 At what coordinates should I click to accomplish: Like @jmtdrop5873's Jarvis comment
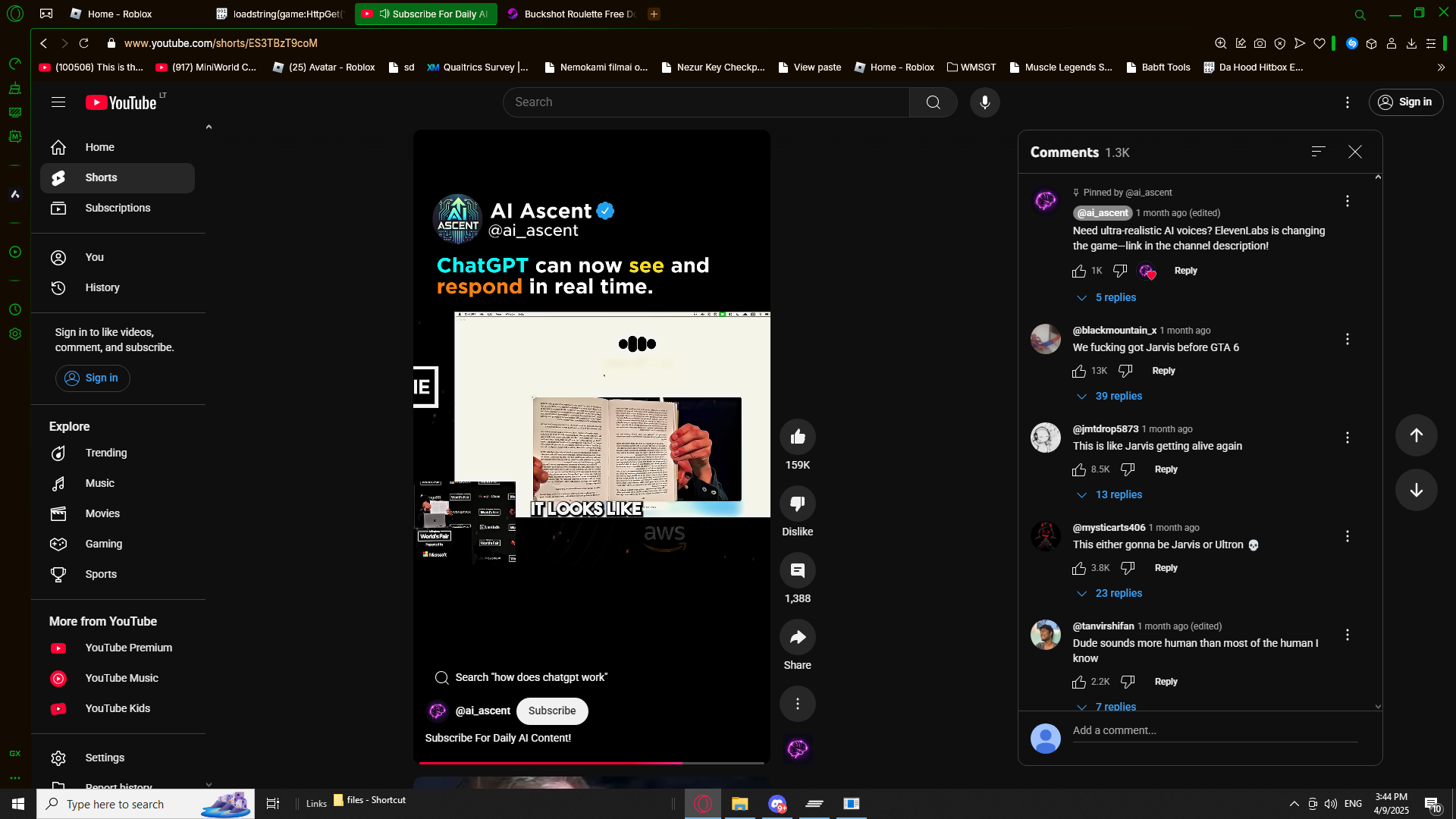pos(1078,469)
